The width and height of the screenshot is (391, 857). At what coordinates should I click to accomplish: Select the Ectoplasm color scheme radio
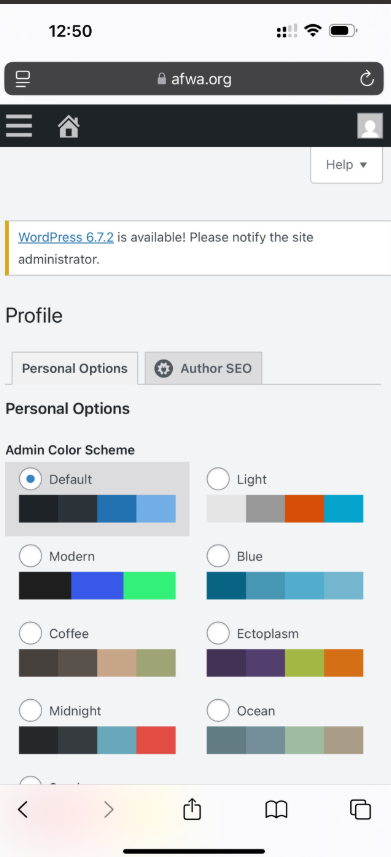click(x=218, y=633)
